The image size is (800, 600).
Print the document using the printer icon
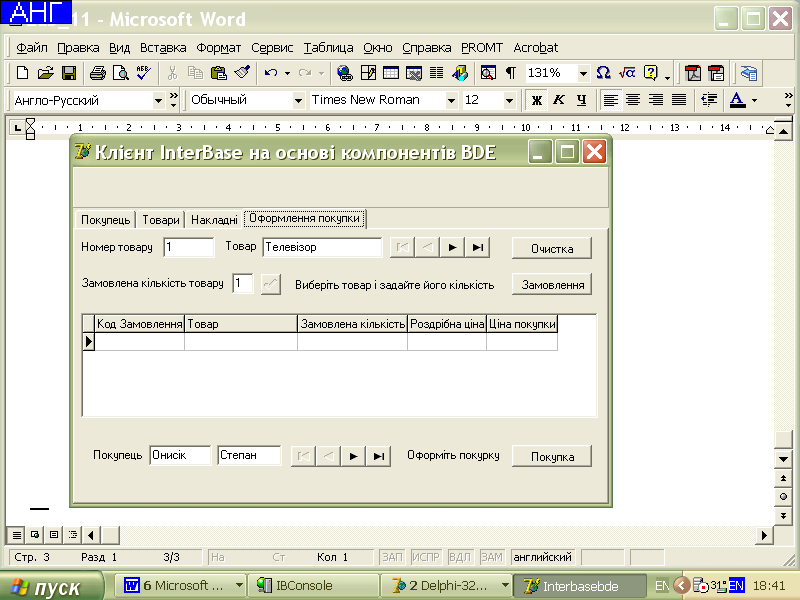pyautogui.click(x=97, y=73)
